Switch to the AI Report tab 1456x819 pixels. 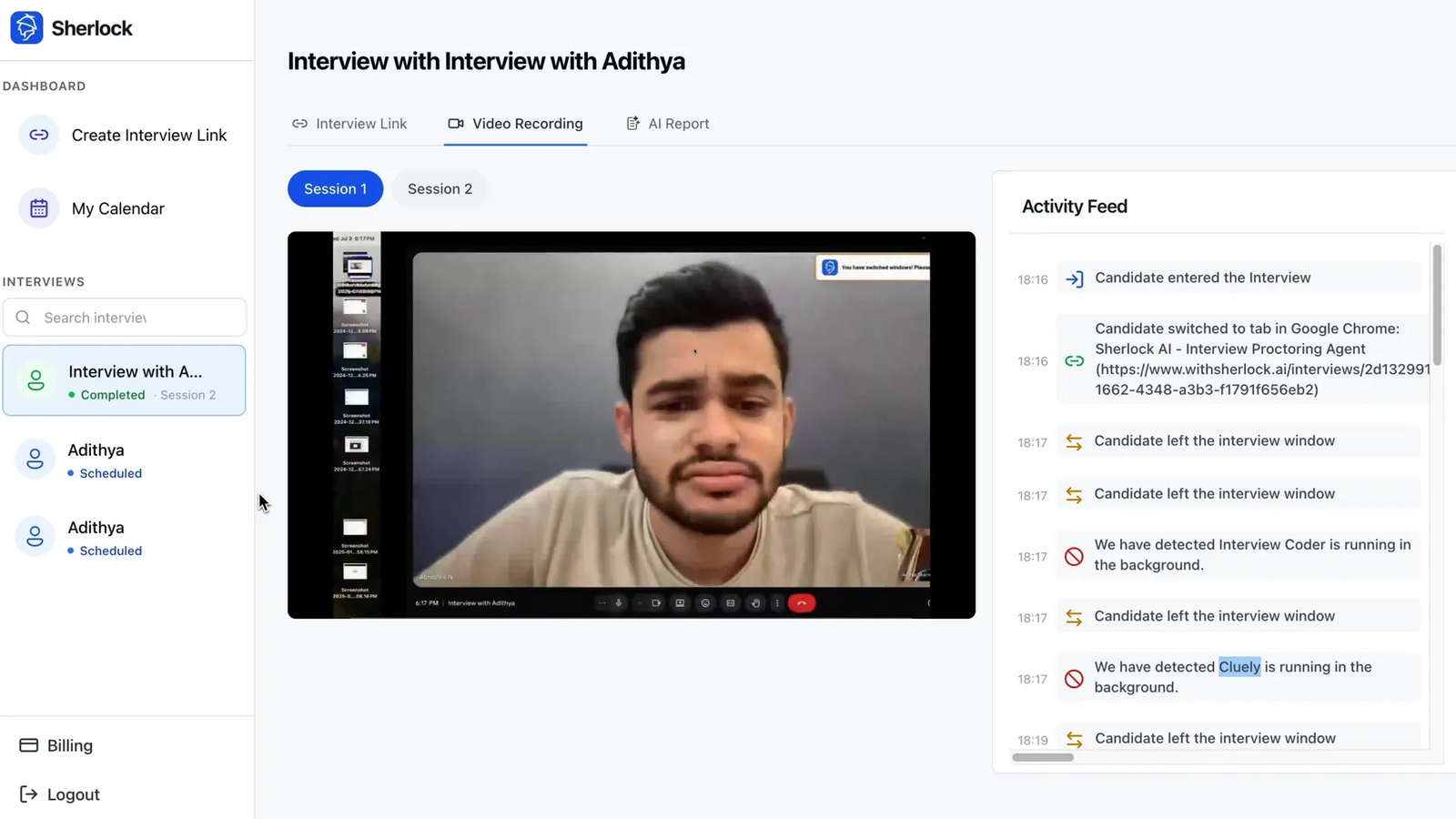tap(668, 124)
